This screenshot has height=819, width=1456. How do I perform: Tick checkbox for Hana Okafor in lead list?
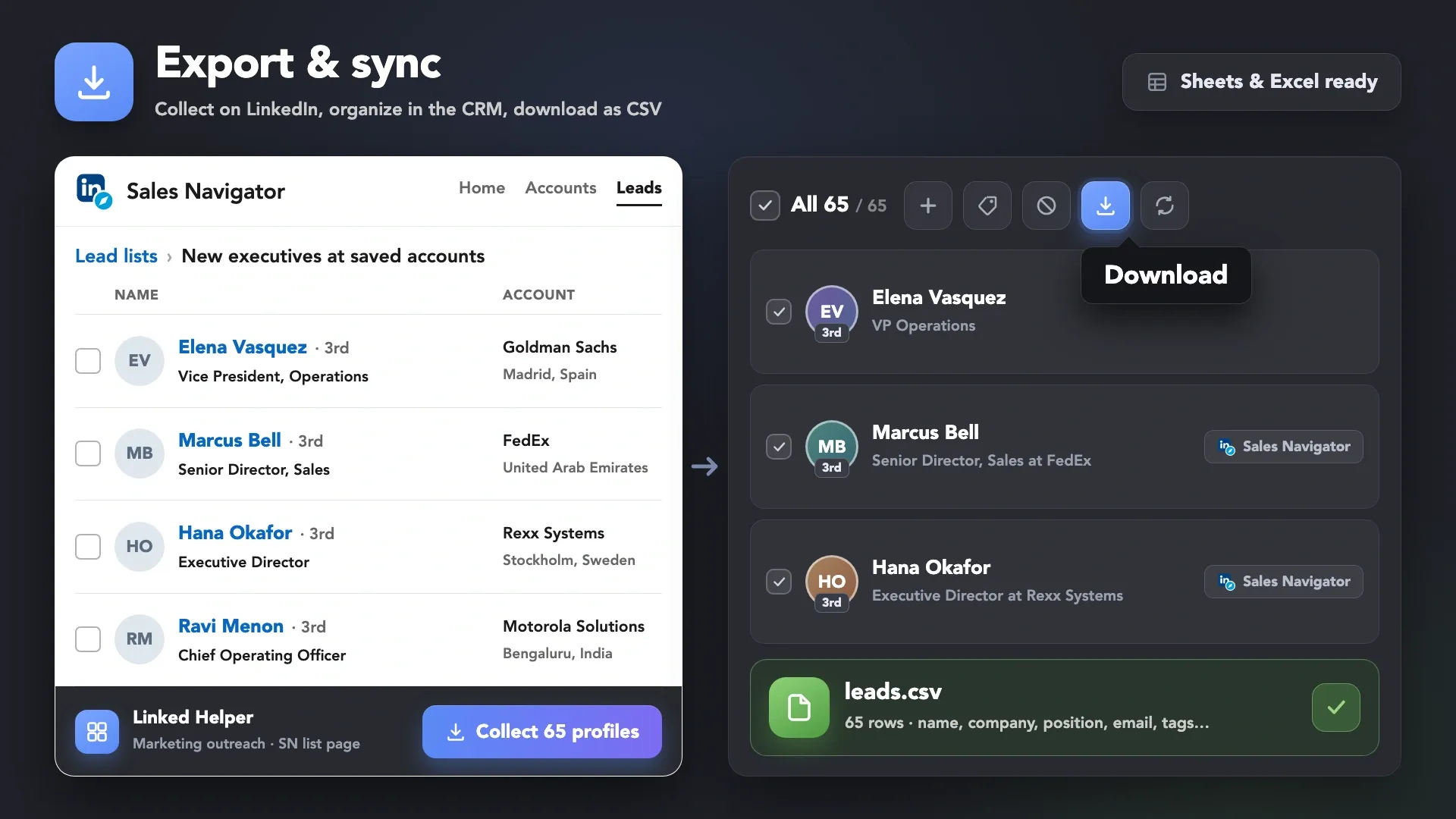(88, 547)
